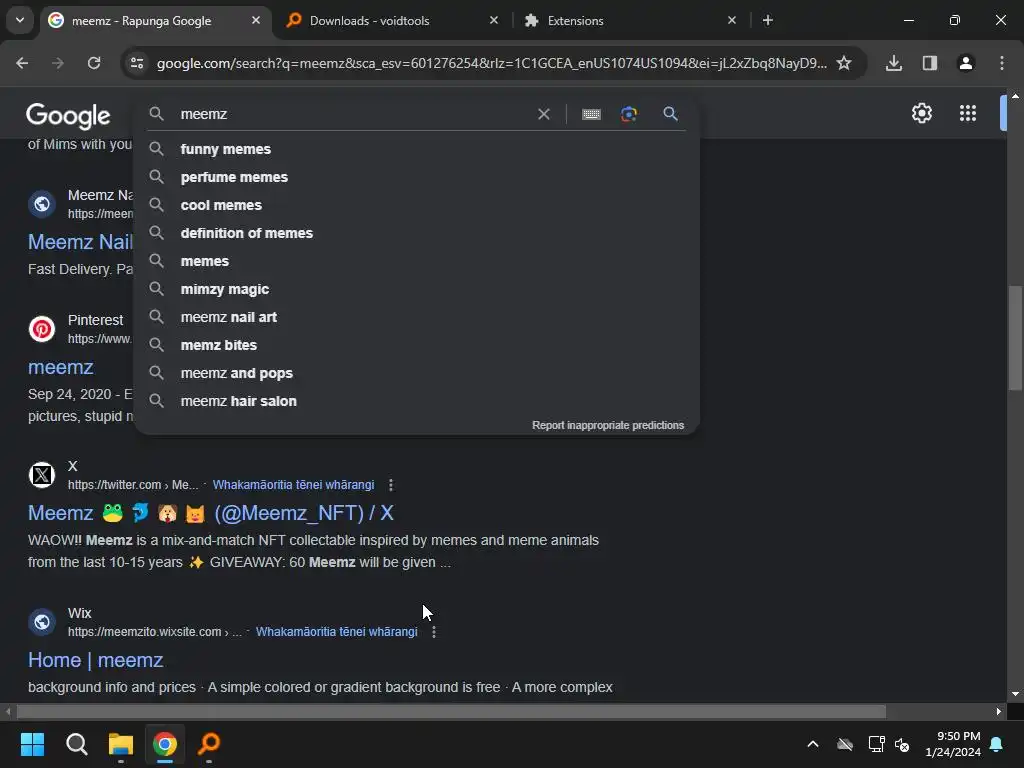
Task: Search by image with Google Lens
Action: click(x=629, y=114)
